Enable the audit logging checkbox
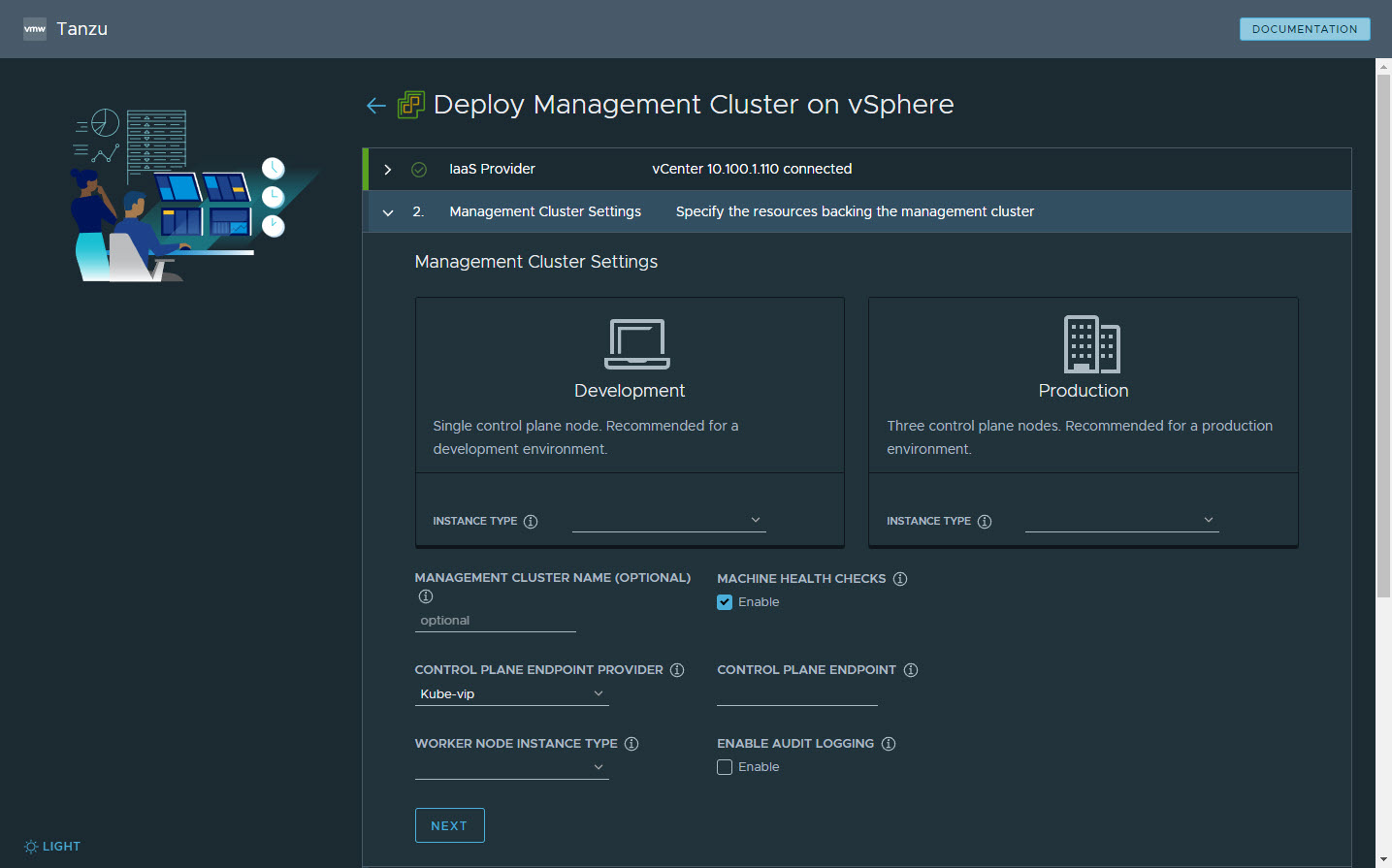 [725, 767]
